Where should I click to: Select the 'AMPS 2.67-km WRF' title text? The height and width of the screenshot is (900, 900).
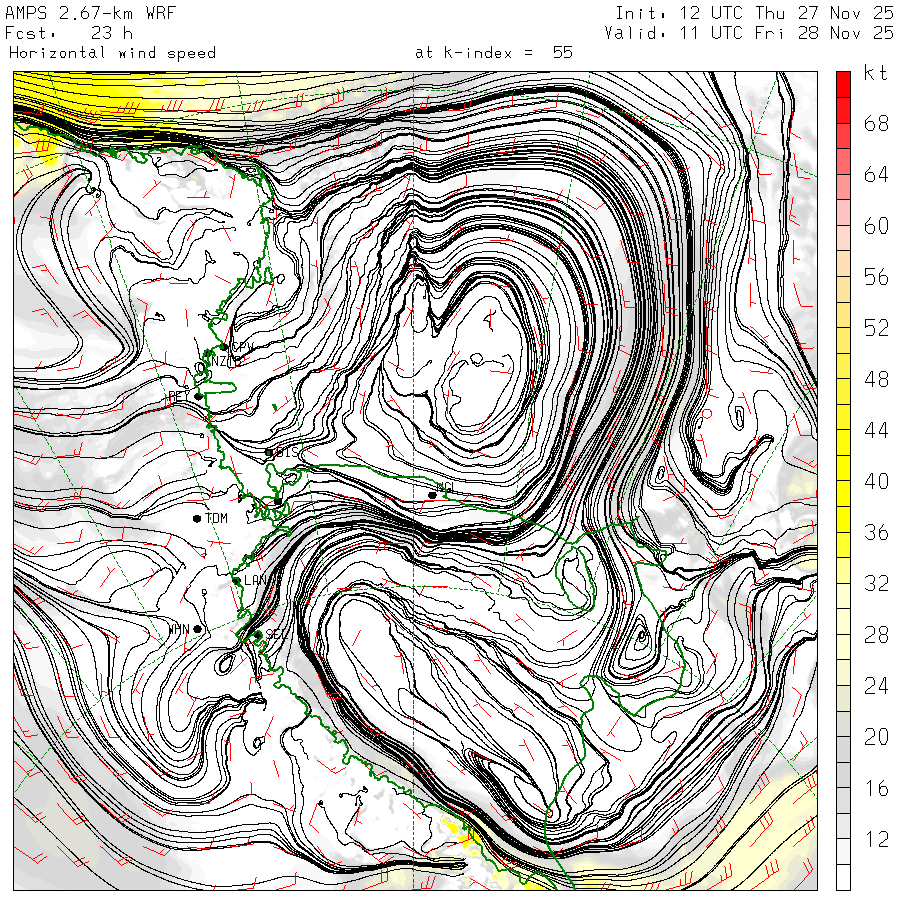point(90,13)
